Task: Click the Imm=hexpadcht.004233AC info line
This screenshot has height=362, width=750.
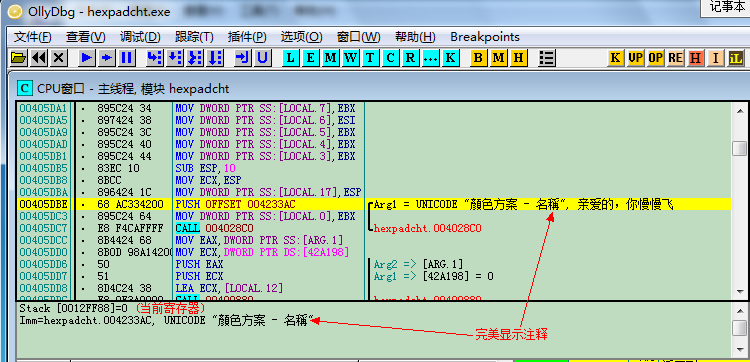Action: click(166, 320)
